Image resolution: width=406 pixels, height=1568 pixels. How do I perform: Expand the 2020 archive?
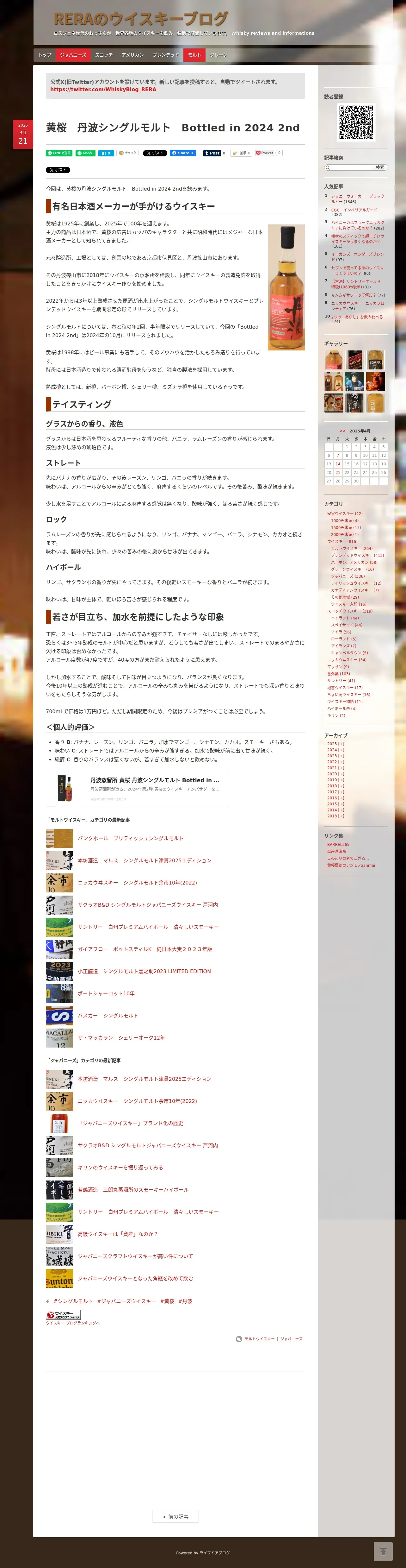point(335,774)
